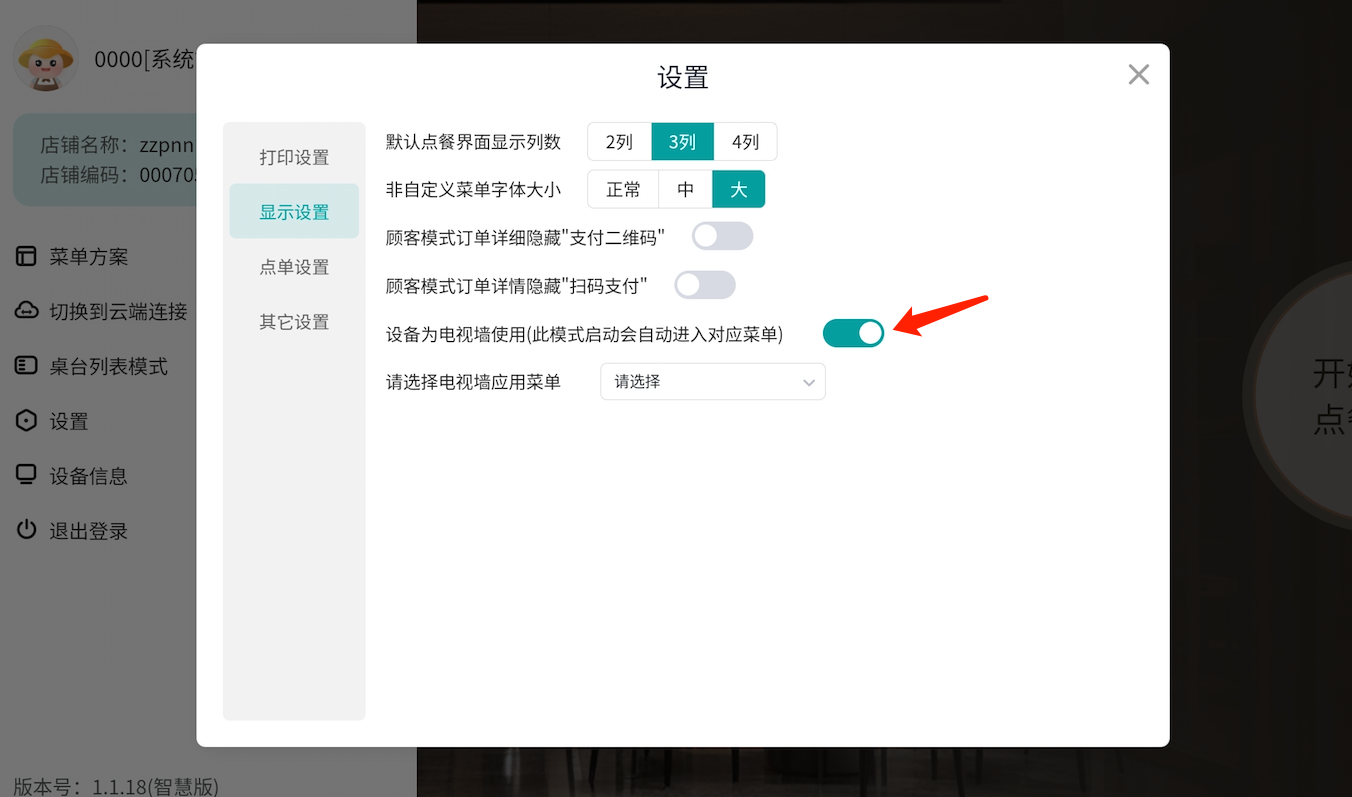Open the 点单设置 tab
This screenshot has width=1352, height=797.
tap(293, 266)
